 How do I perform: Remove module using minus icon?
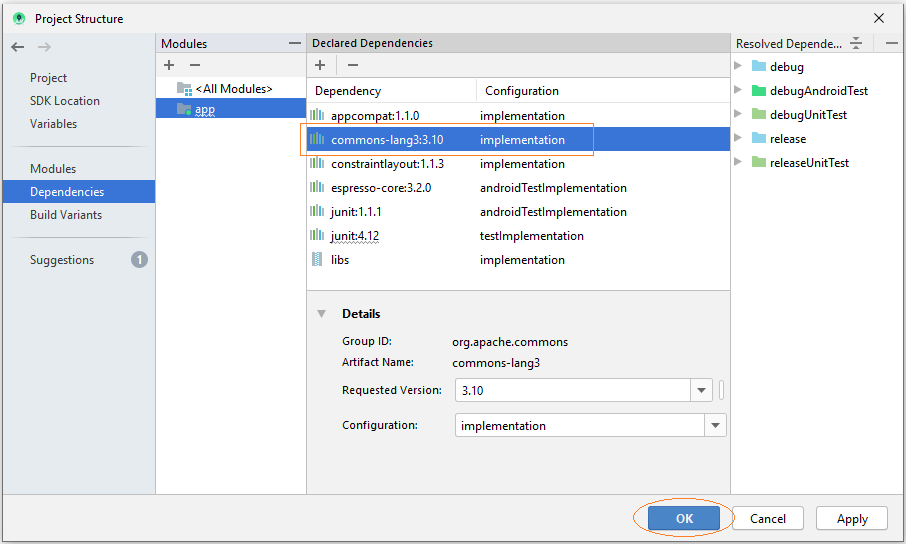click(195, 65)
